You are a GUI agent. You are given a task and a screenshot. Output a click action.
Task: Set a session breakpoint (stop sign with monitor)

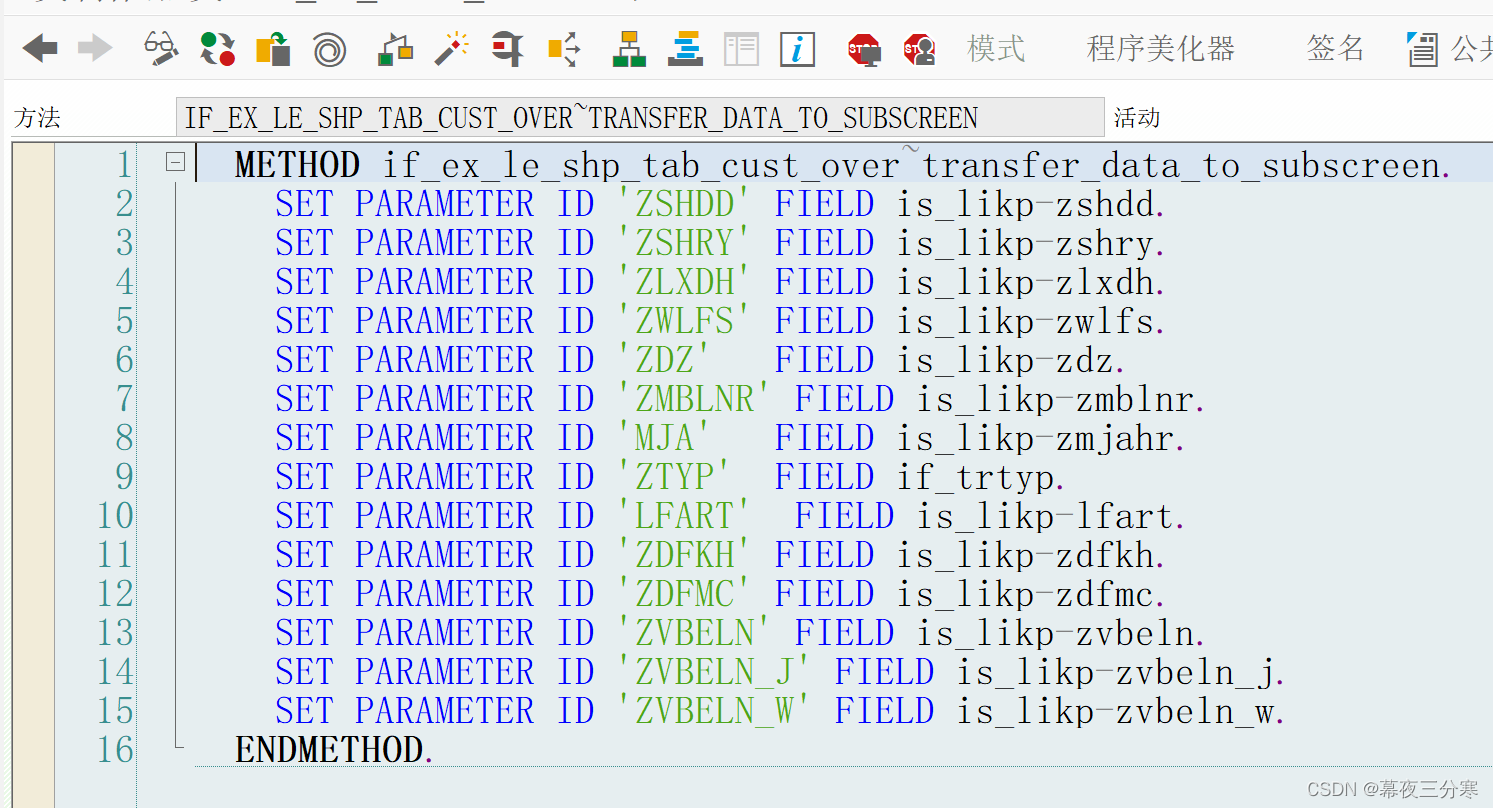coord(862,47)
